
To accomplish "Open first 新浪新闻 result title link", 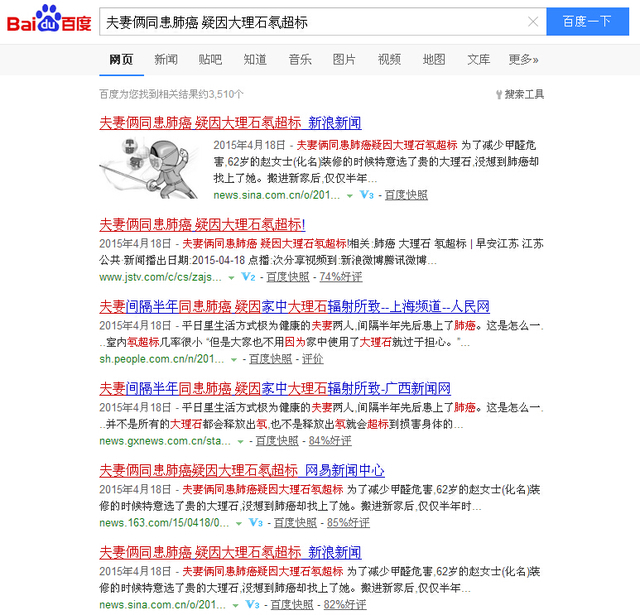I will click(x=230, y=123).
